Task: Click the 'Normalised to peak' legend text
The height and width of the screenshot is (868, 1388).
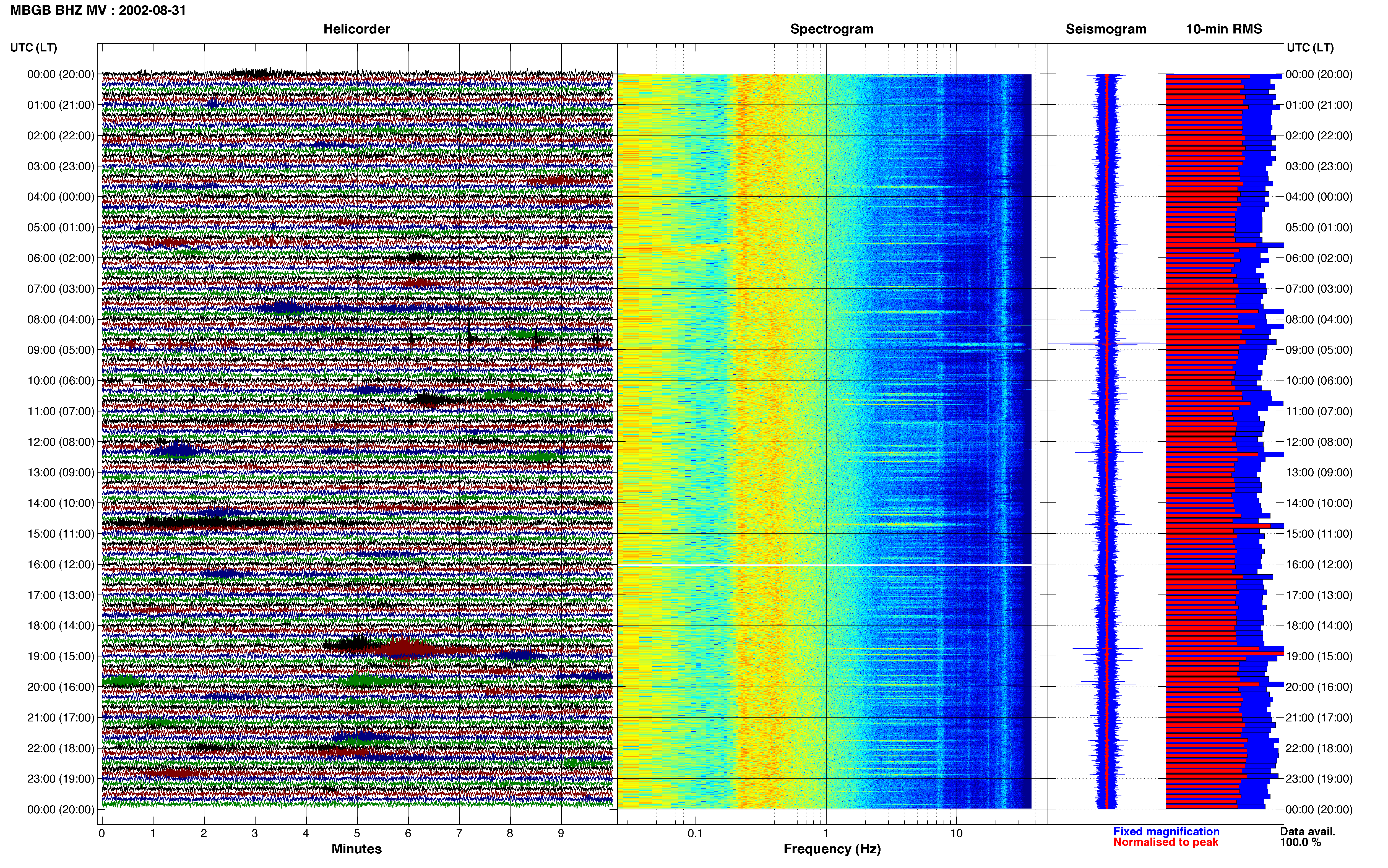Action: pyautogui.click(x=1165, y=843)
